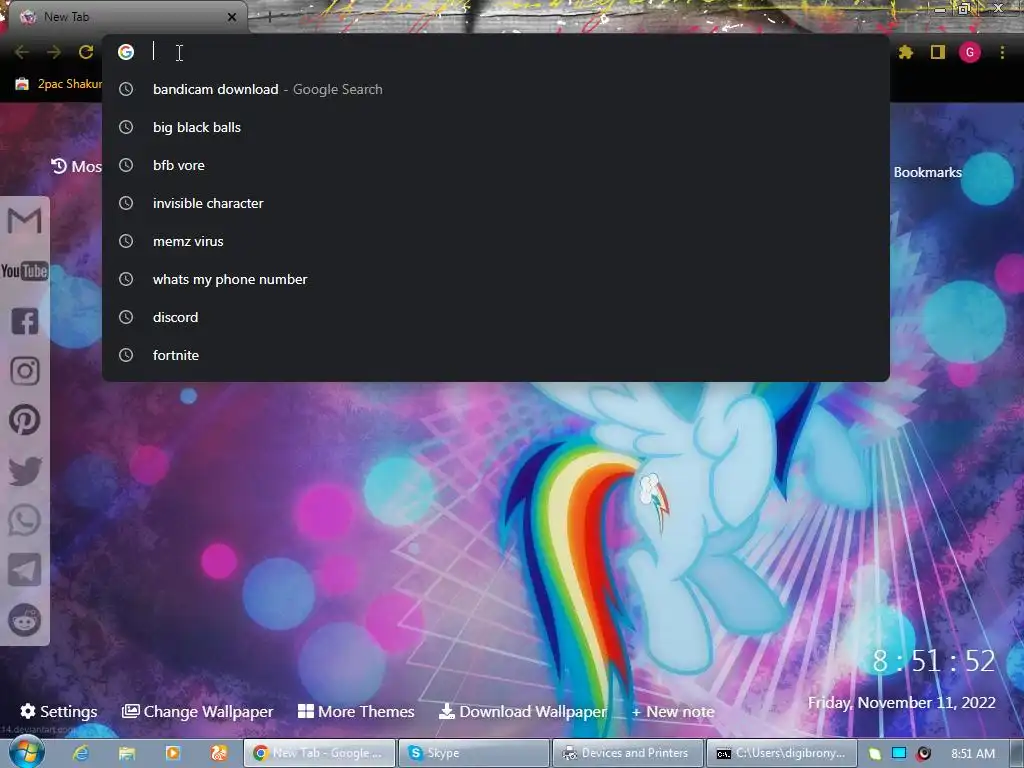The height and width of the screenshot is (768, 1024).
Task: Open a new tab with plus button
Action: [269, 17]
